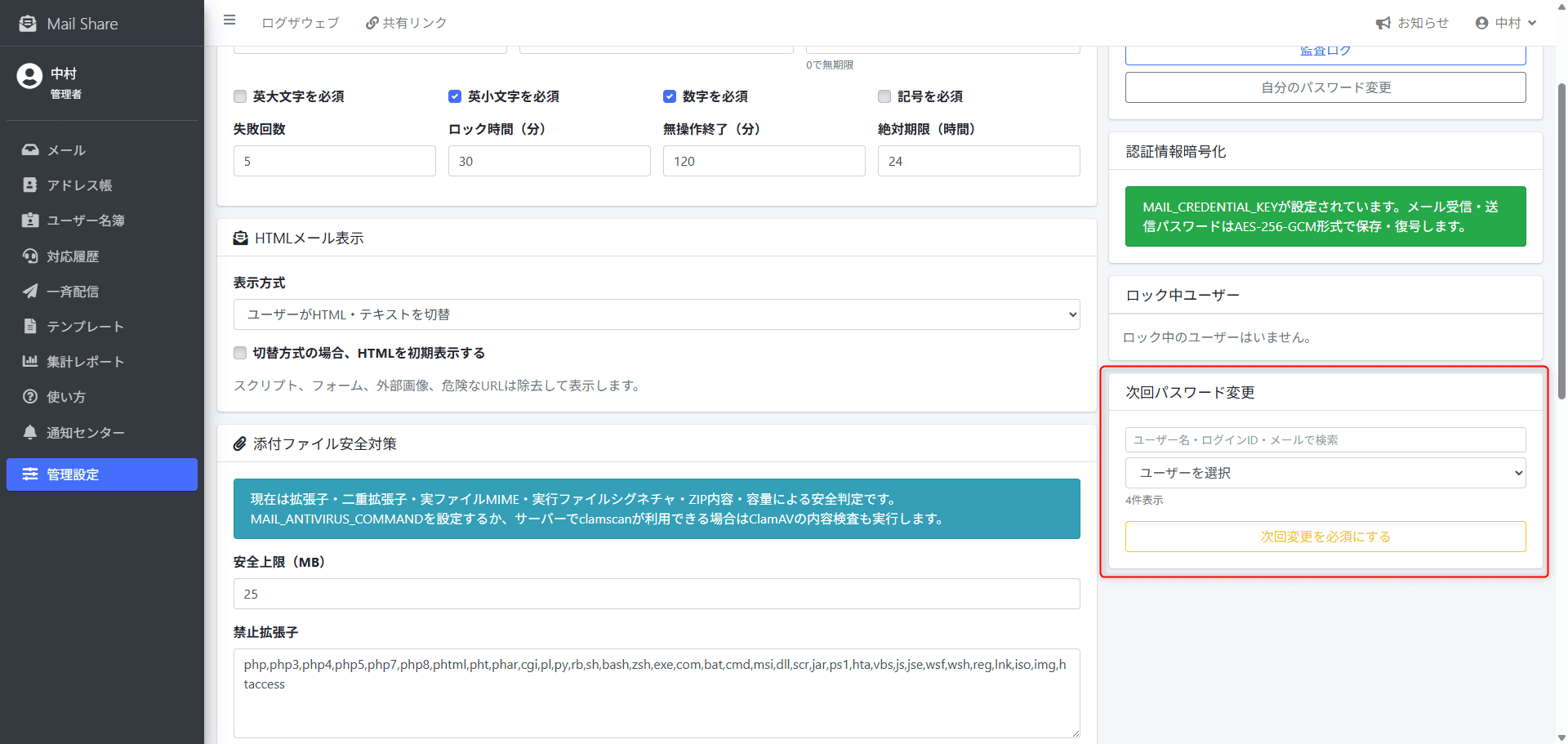Click the お知らせ megaphone icon
The image size is (1568, 744).
tap(1383, 23)
